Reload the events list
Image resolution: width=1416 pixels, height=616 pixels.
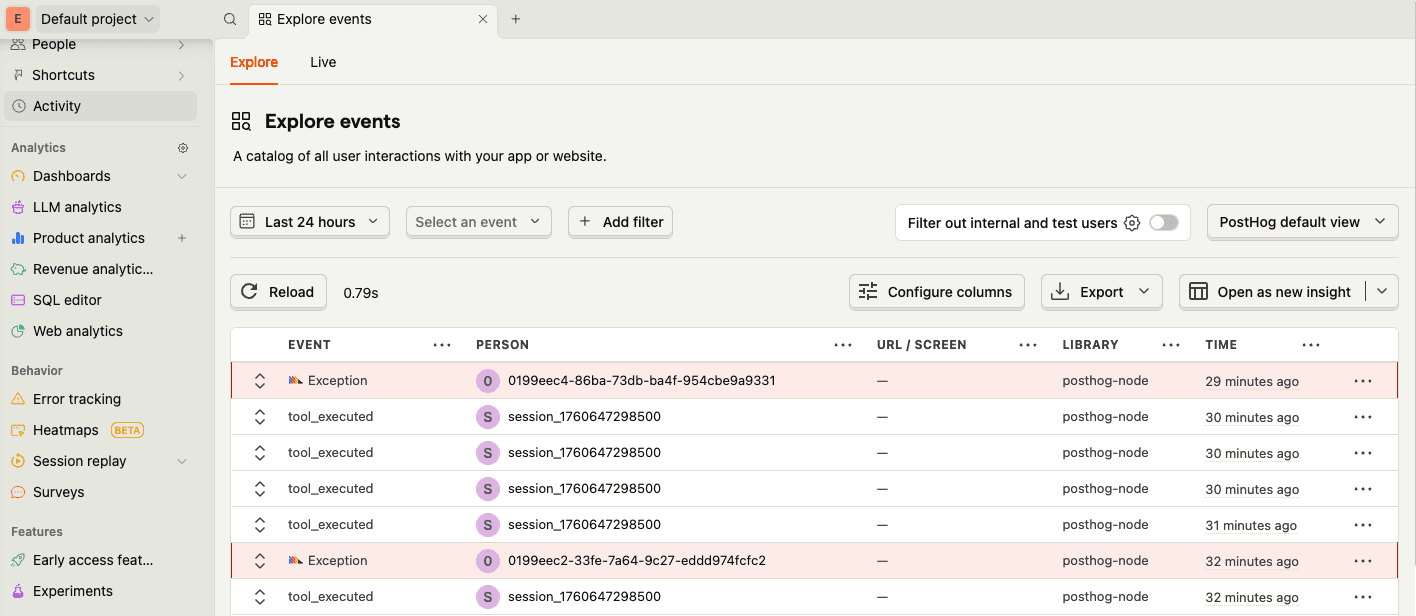[x=278, y=291]
